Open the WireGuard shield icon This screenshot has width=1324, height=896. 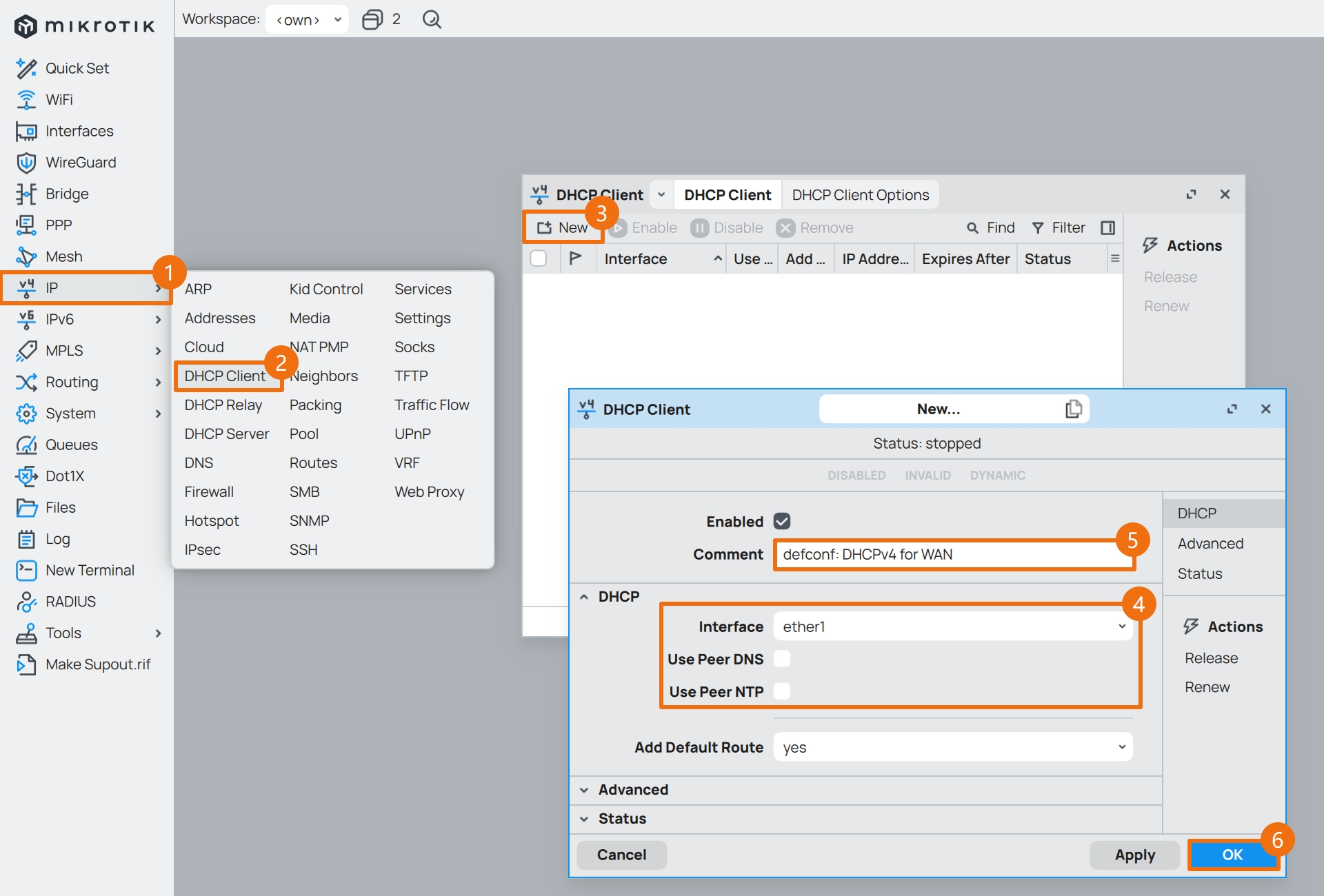26,163
